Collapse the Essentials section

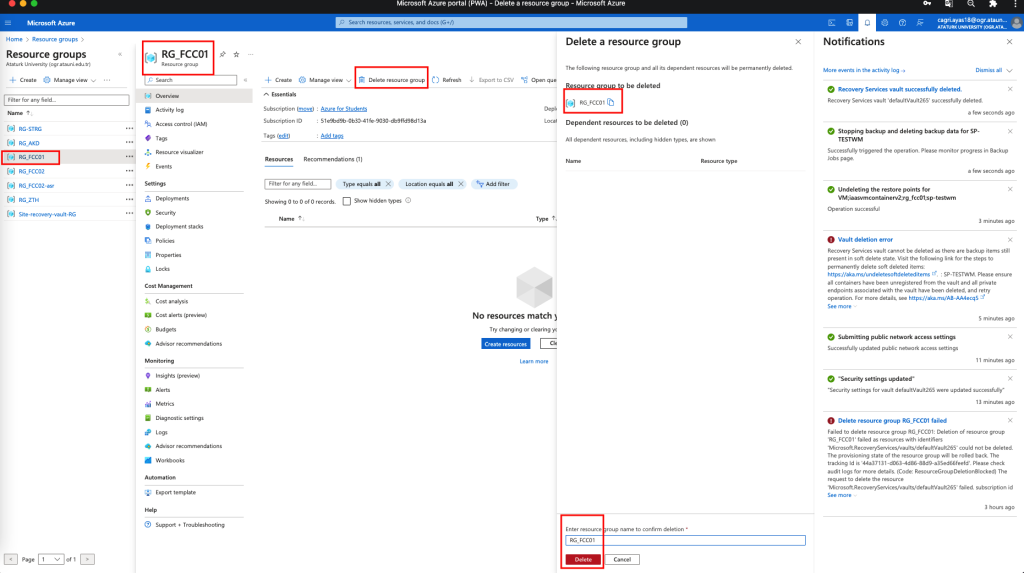tap(266, 94)
